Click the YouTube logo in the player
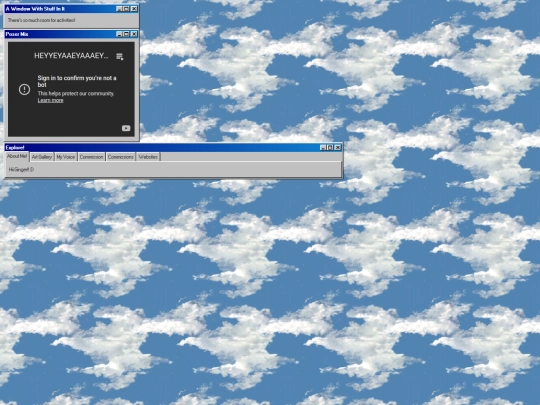540x405 pixels. (x=126, y=128)
